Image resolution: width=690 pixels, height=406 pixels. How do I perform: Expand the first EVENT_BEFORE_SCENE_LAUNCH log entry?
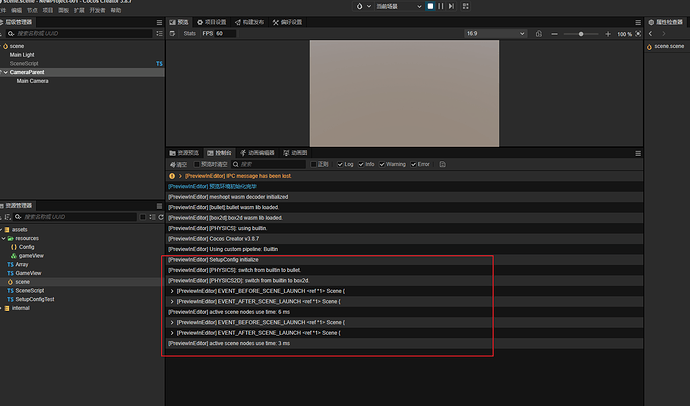(172, 291)
